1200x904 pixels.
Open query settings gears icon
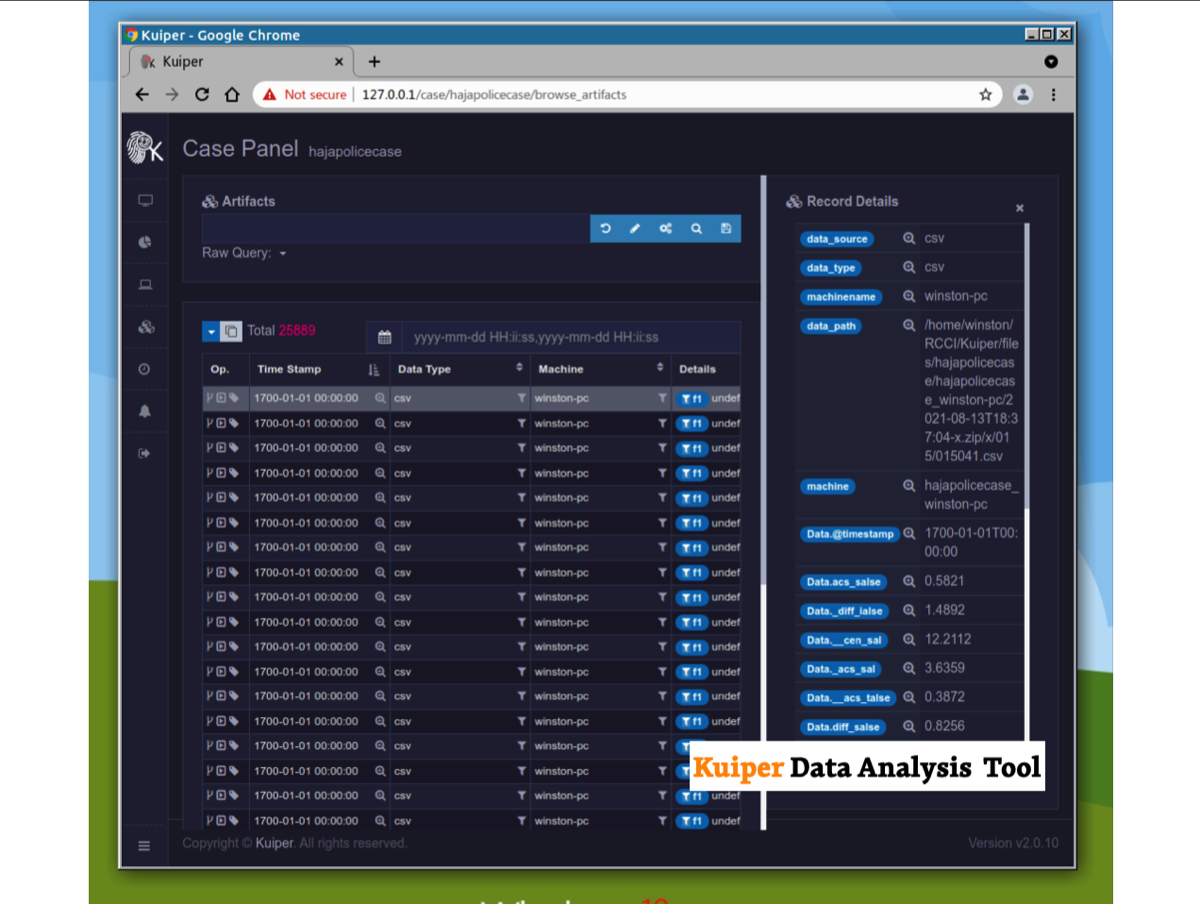pos(665,229)
